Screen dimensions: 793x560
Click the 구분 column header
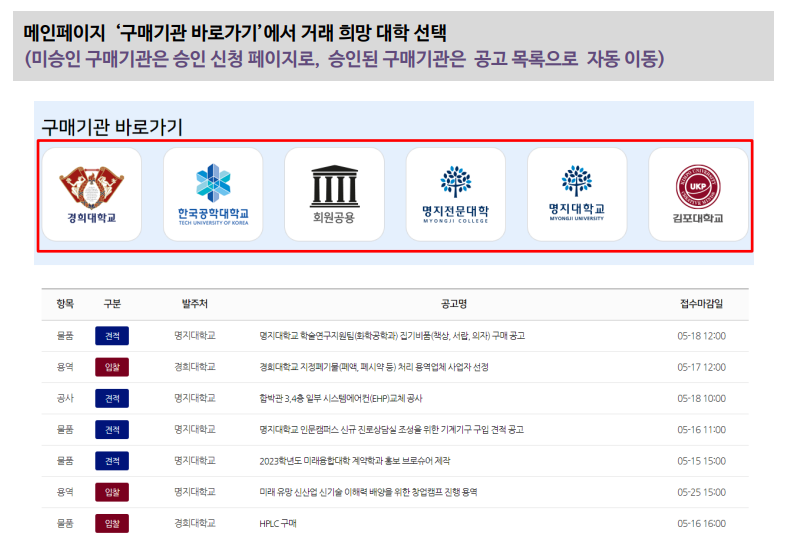pos(112,304)
